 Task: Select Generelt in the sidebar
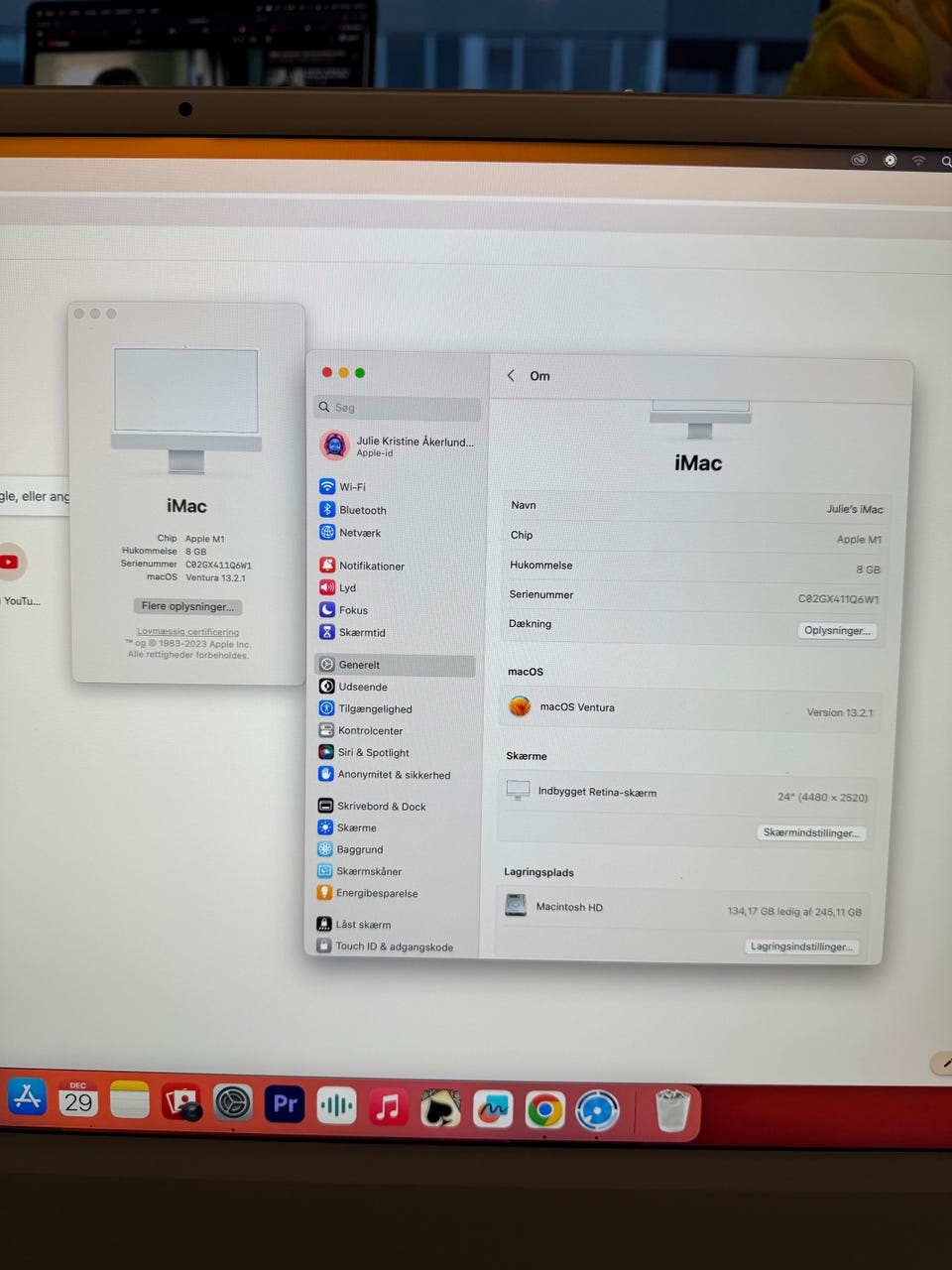point(396,665)
